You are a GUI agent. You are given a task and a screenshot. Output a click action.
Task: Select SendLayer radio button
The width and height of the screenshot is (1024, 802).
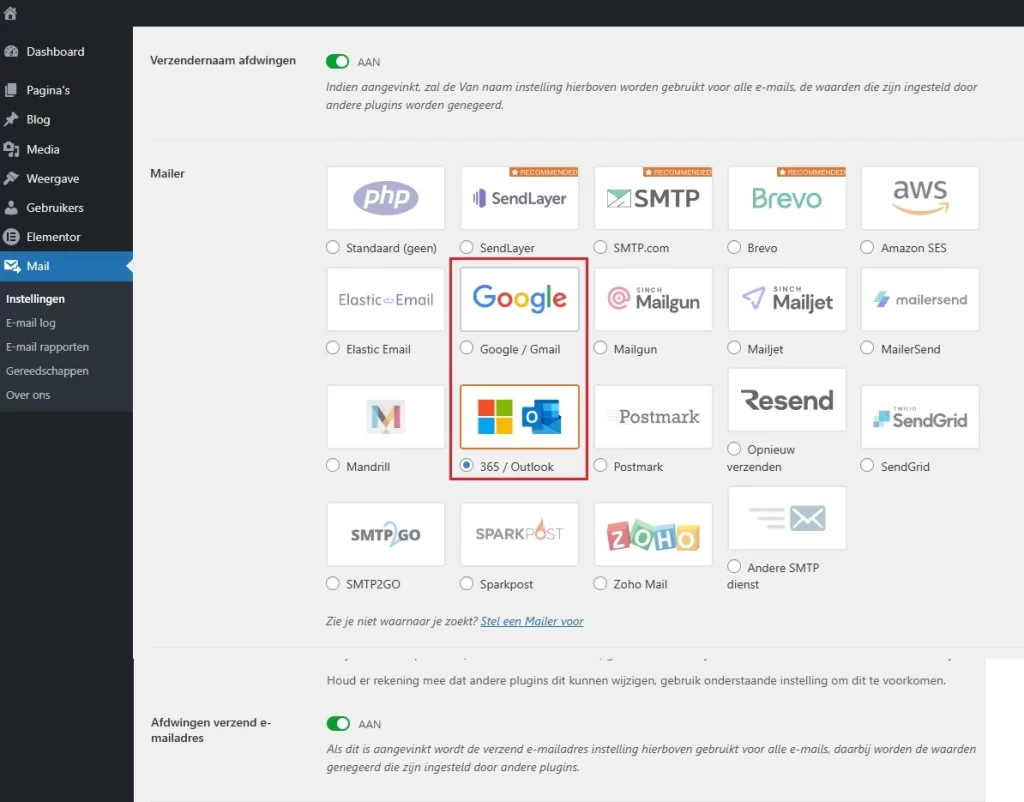tap(466, 248)
